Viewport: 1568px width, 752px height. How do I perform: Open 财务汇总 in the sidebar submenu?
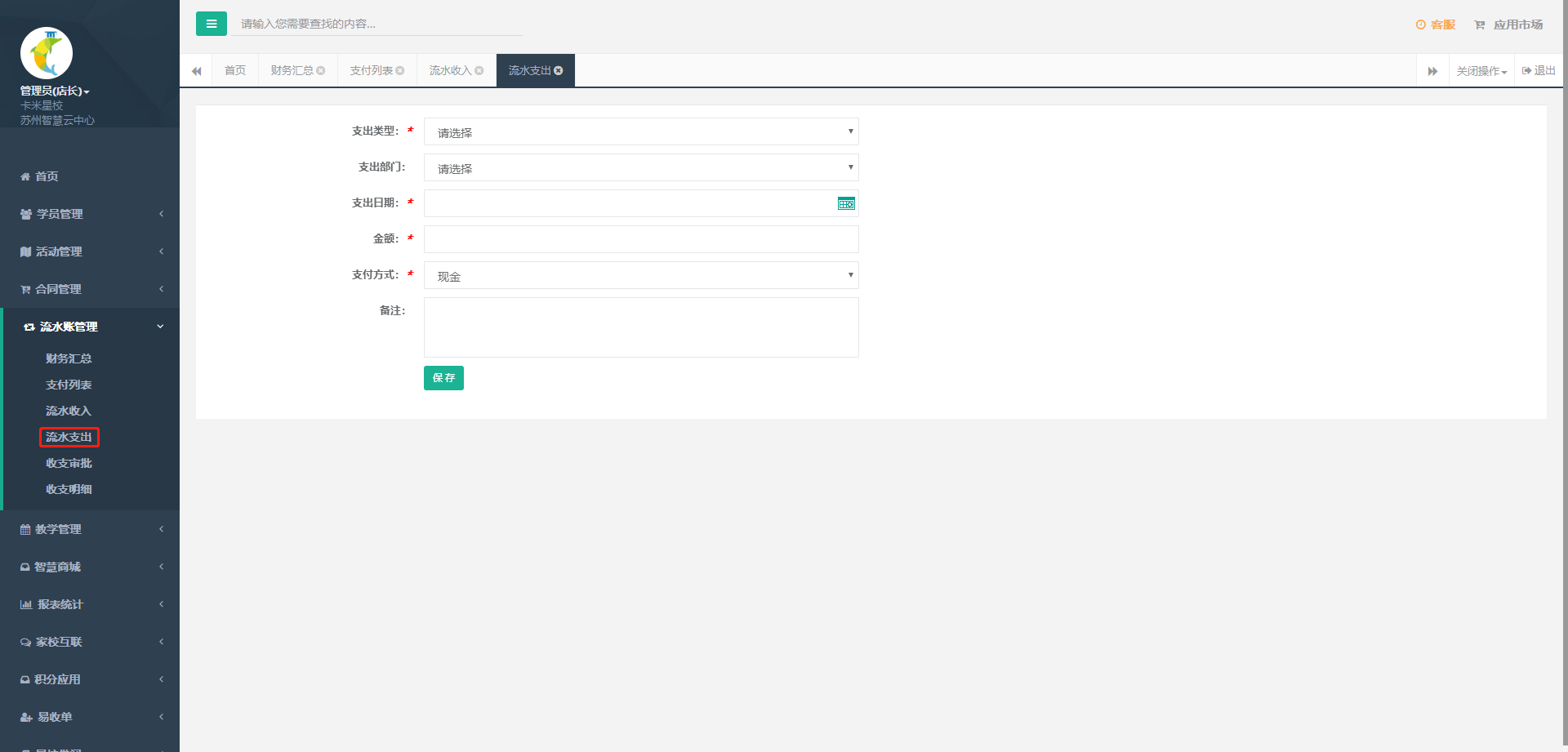coord(69,358)
